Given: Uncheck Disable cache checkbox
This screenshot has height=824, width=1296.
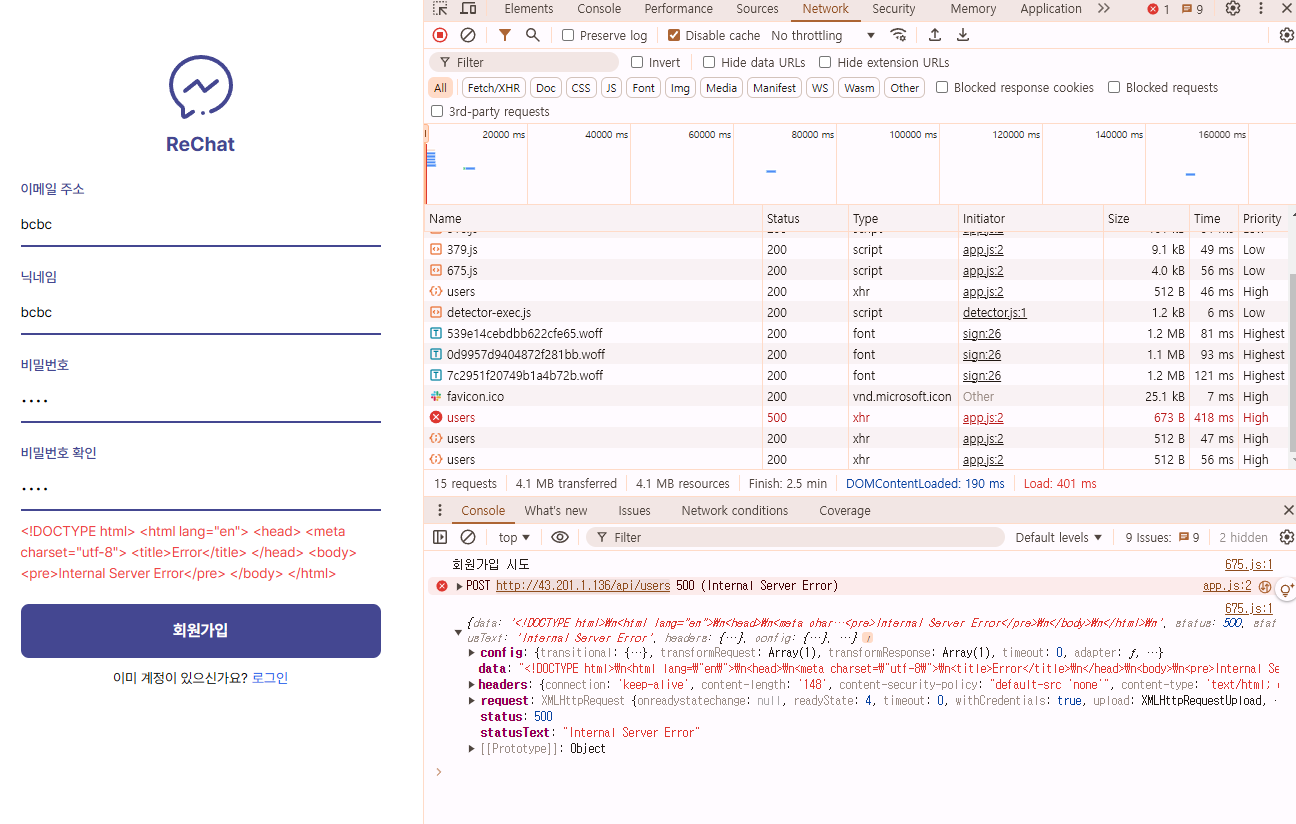Looking at the screenshot, I should (x=674, y=35).
